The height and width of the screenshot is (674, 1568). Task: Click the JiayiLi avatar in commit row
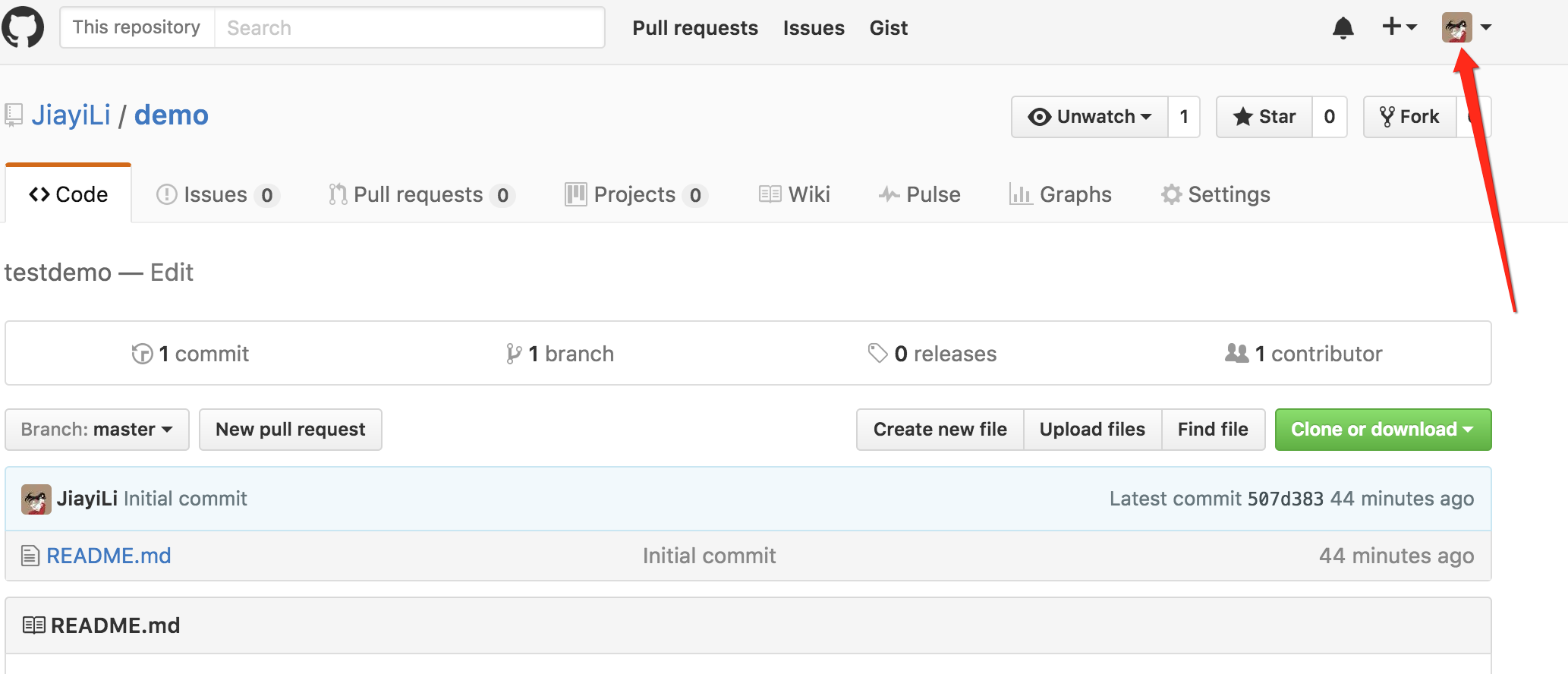(36, 499)
